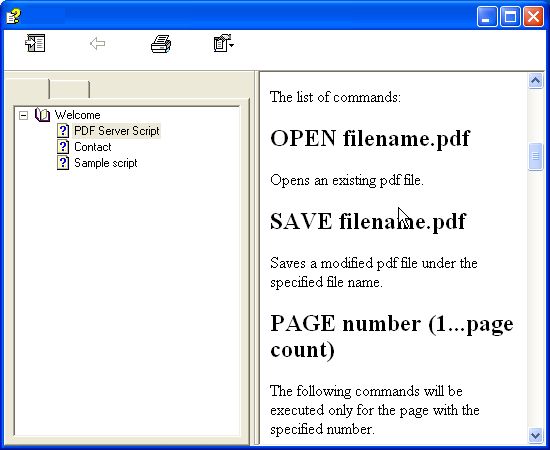Switch to the second navigation tab
Viewport: 550px width, 450px height.
tap(69, 89)
